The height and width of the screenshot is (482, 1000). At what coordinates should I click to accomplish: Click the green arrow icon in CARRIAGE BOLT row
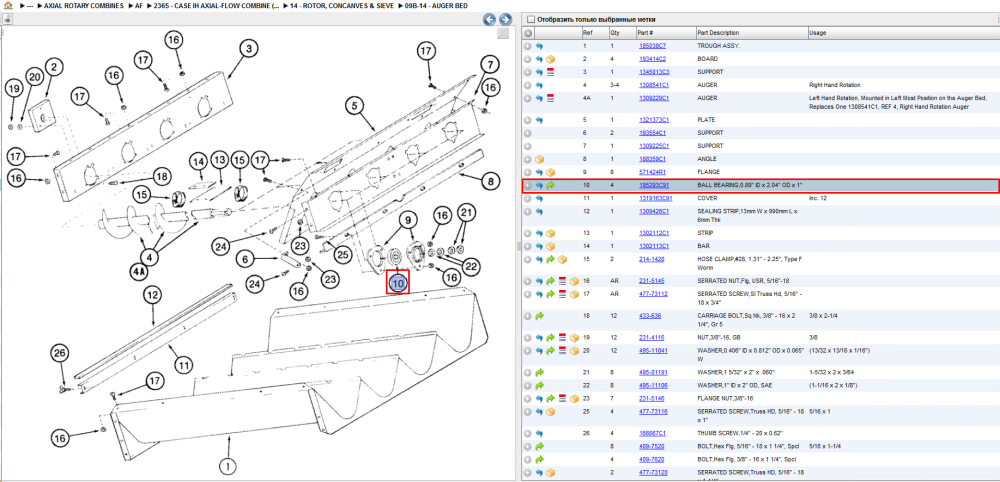coord(539,316)
